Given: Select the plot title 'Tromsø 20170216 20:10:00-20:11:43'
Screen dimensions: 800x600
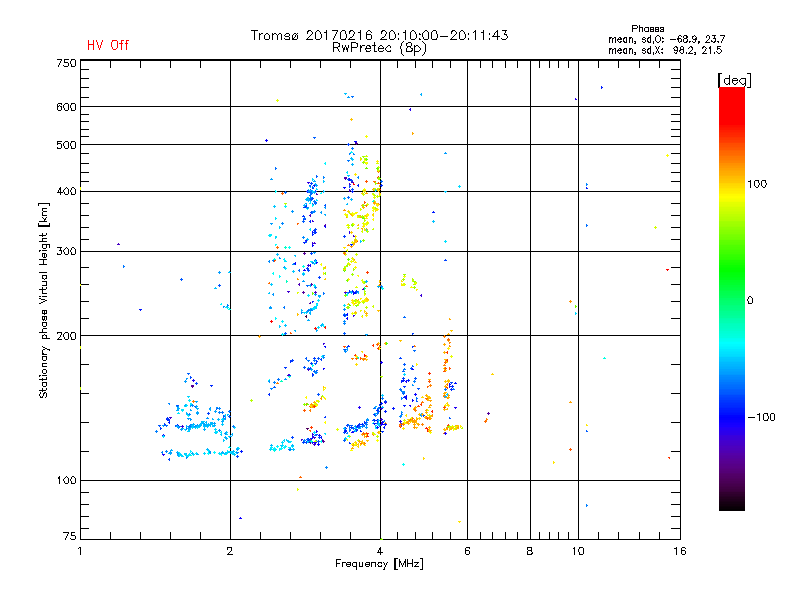Looking at the screenshot, I should coord(379,35).
